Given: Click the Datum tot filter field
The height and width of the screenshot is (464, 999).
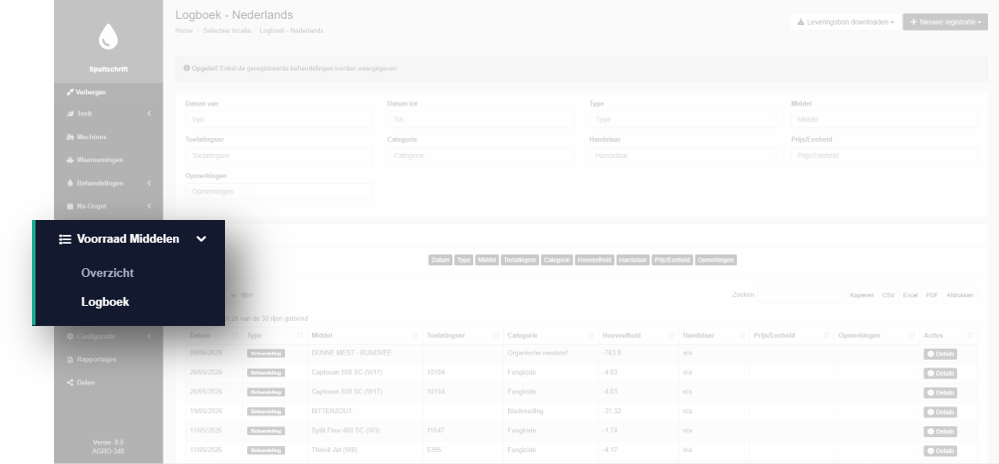Looking at the screenshot, I should pyautogui.click(x=481, y=119).
